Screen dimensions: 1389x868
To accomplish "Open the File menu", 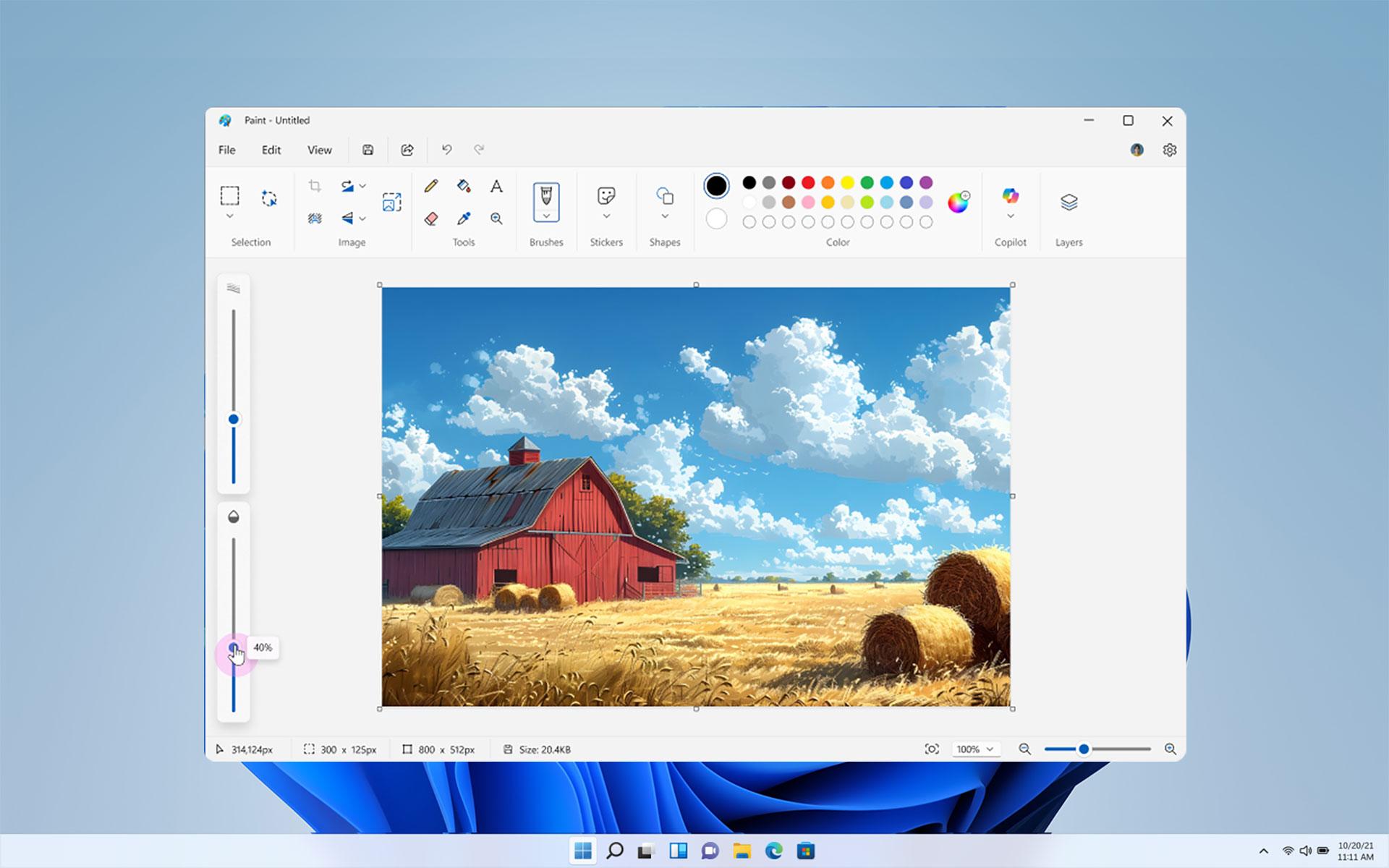I will click(x=226, y=150).
